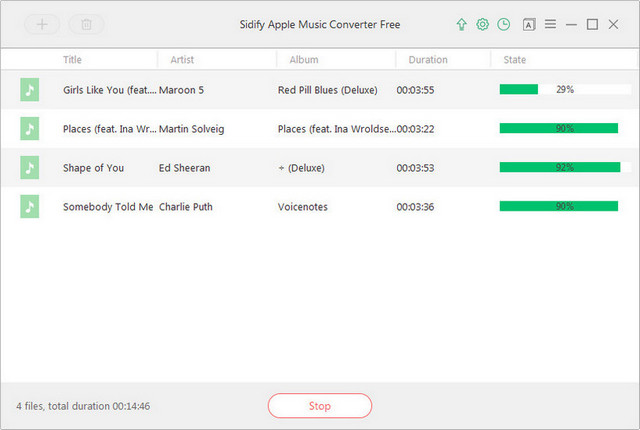Image resolution: width=640 pixels, height=430 pixels.
Task: Click the Album column header
Action: pos(304,60)
